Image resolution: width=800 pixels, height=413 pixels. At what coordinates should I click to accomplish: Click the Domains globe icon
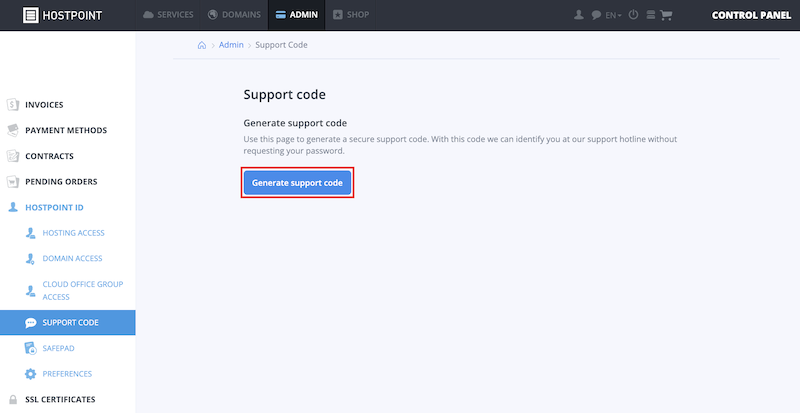(213, 15)
